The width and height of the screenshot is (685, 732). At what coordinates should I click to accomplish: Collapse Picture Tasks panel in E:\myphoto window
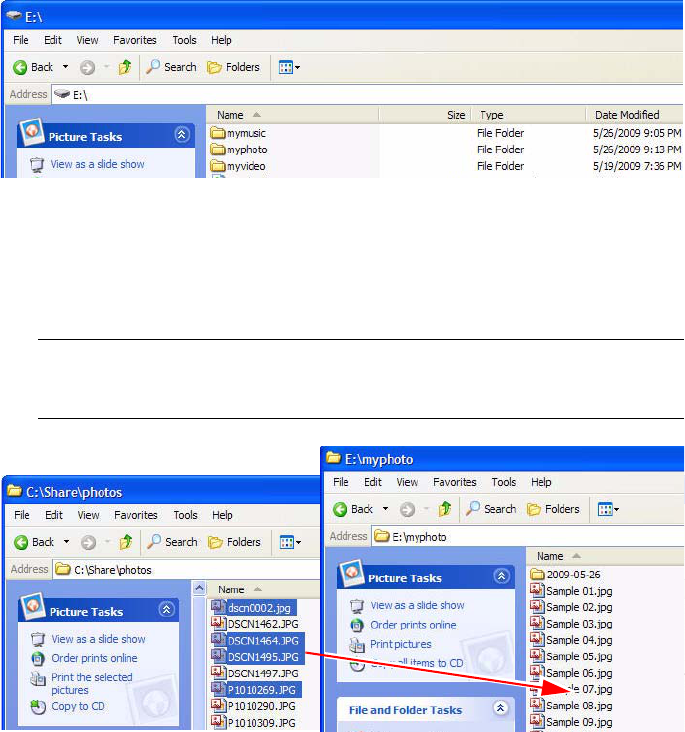pyautogui.click(x=501, y=577)
